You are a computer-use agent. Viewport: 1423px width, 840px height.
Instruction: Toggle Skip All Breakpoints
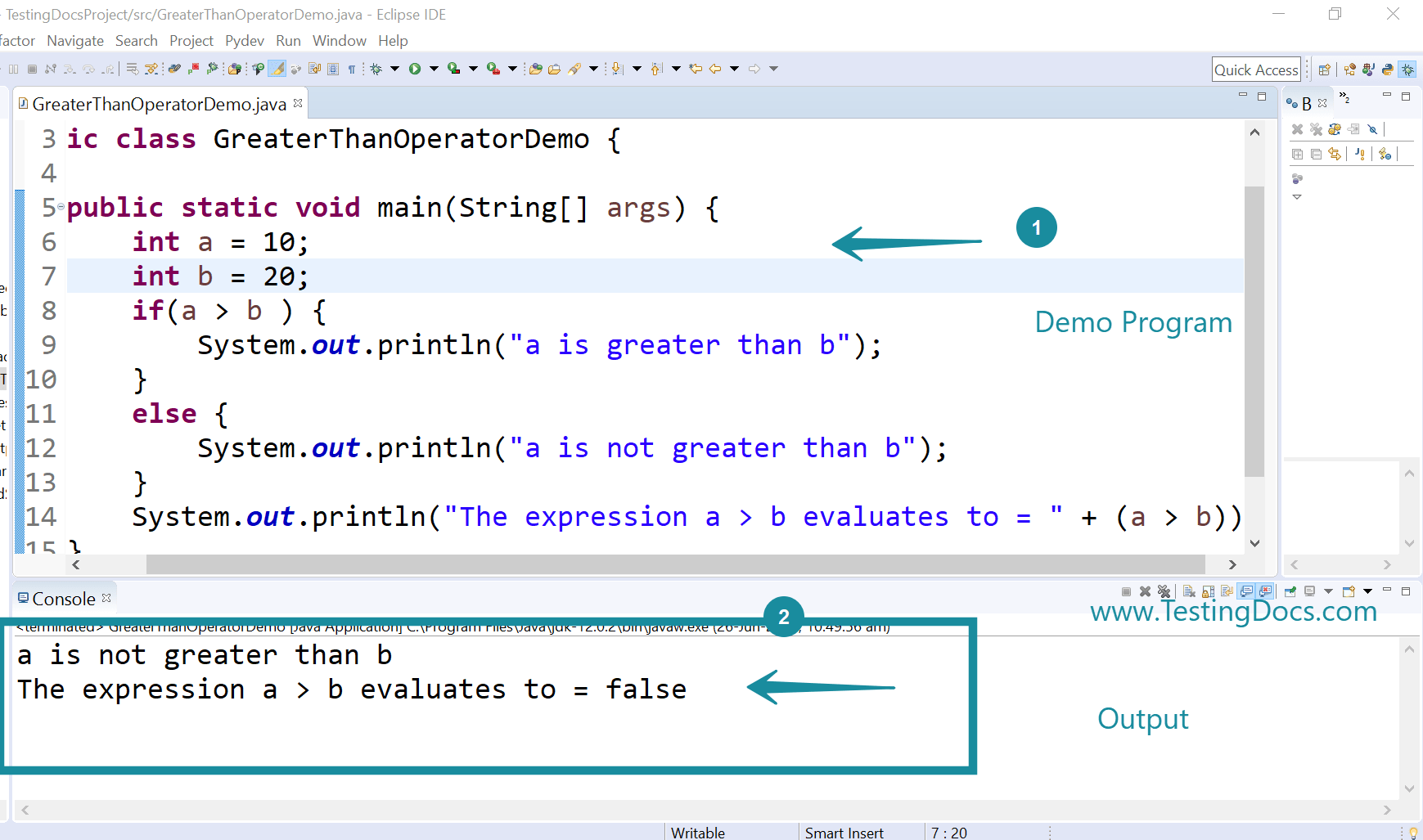point(1373,129)
